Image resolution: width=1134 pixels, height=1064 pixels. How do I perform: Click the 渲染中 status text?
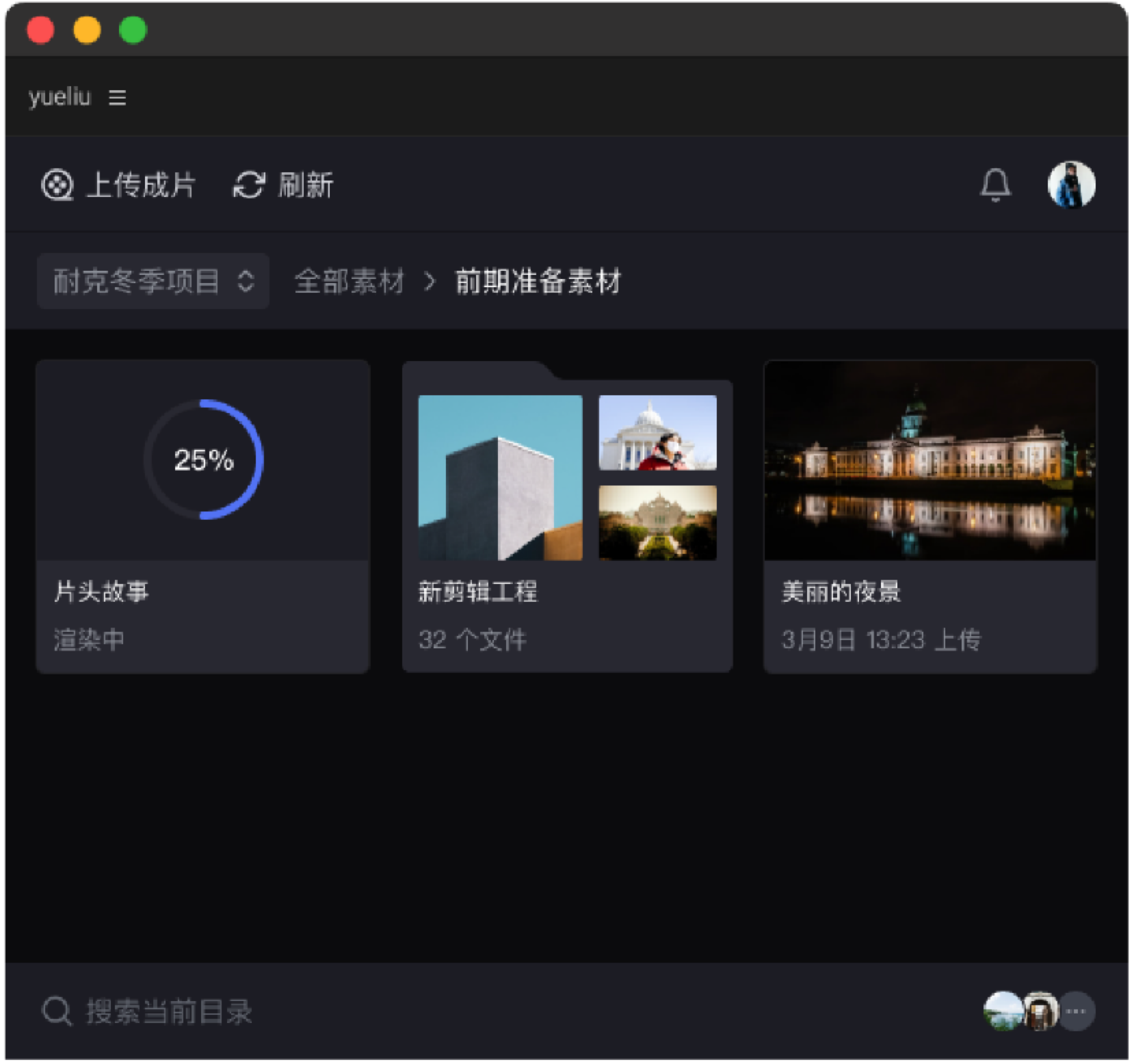coord(89,640)
